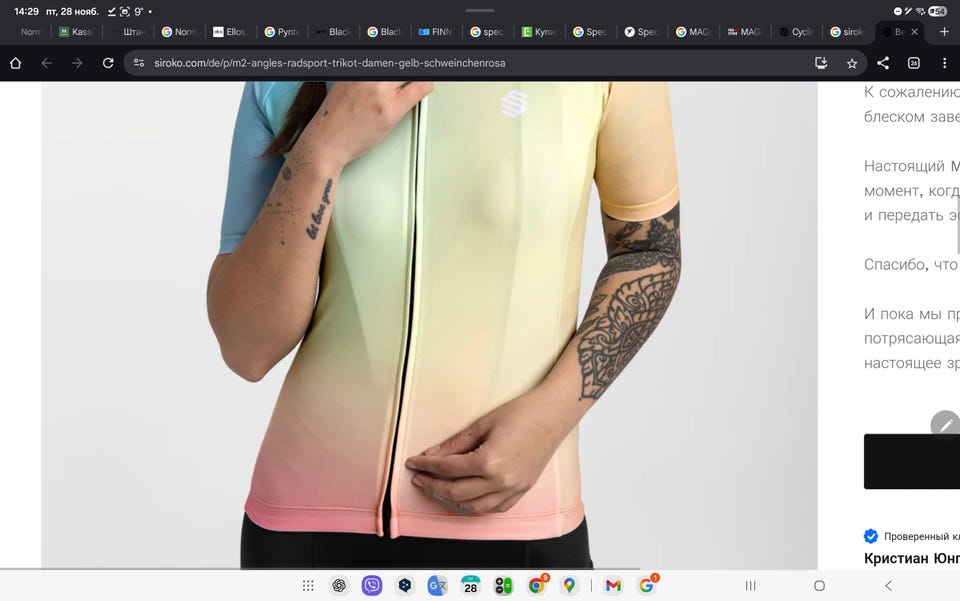Open the app drawer grid
The image size is (960, 601).
(x=308, y=586)
